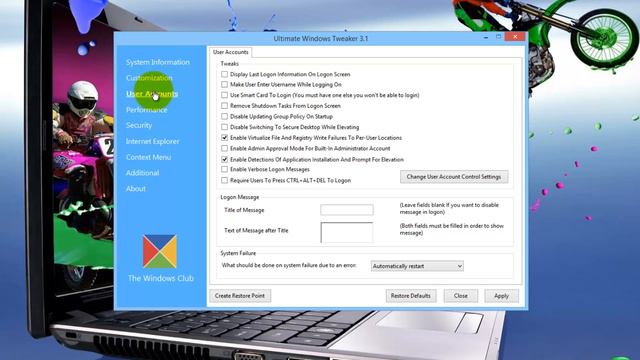The width and height of the screenshot is (640, 360).
Task: Click the 'System Failure' group label
Action: pyautogui.click(x=238, y=253)
